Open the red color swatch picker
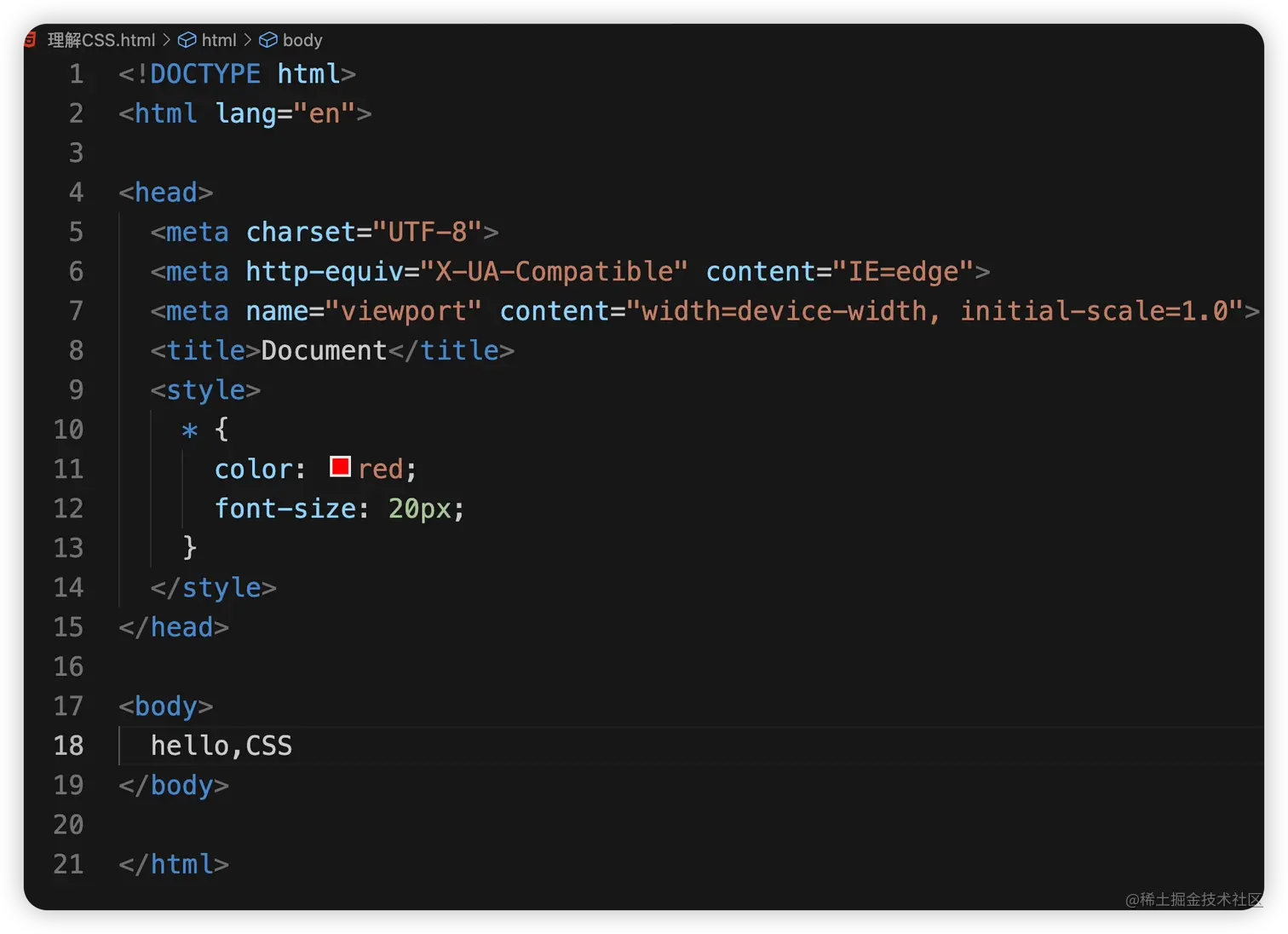Image resolution: width=1288 pixels, height=934 pixels. [340, 467]
